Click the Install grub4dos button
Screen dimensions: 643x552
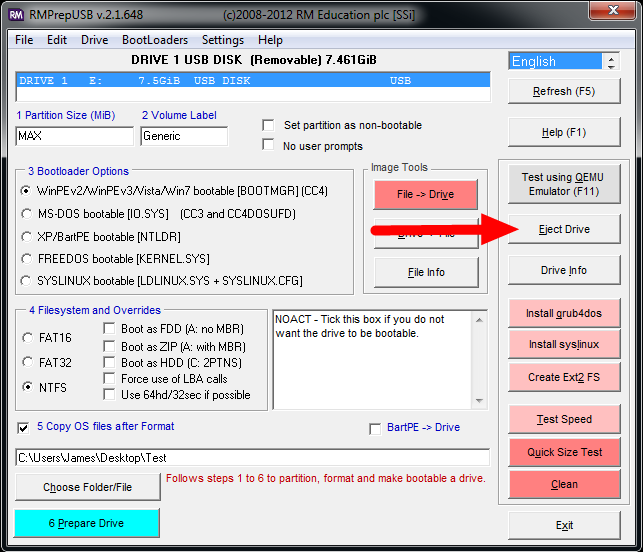[x=564, y=313]
